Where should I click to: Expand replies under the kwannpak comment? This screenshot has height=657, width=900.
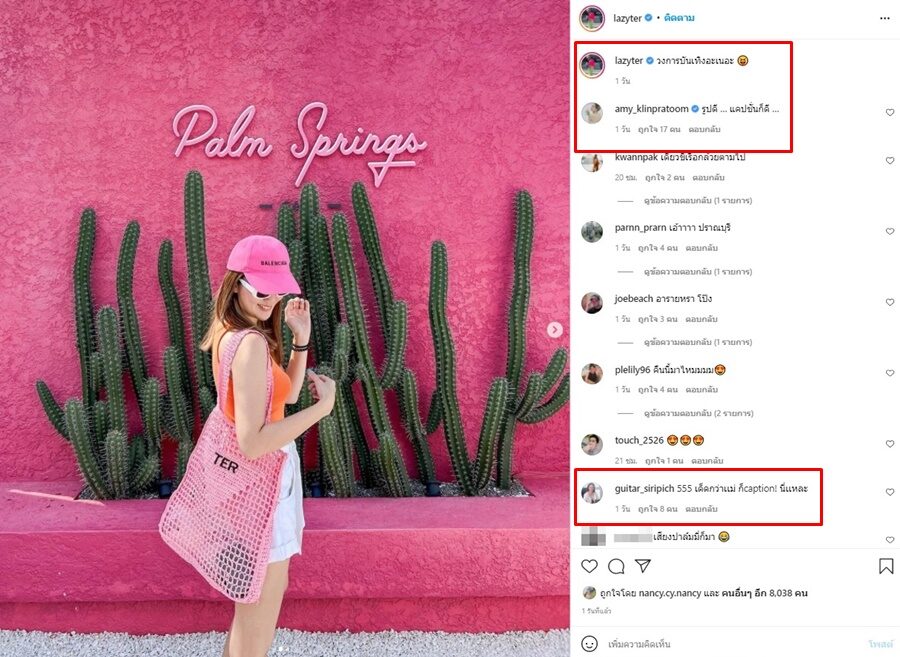(697, 200)
